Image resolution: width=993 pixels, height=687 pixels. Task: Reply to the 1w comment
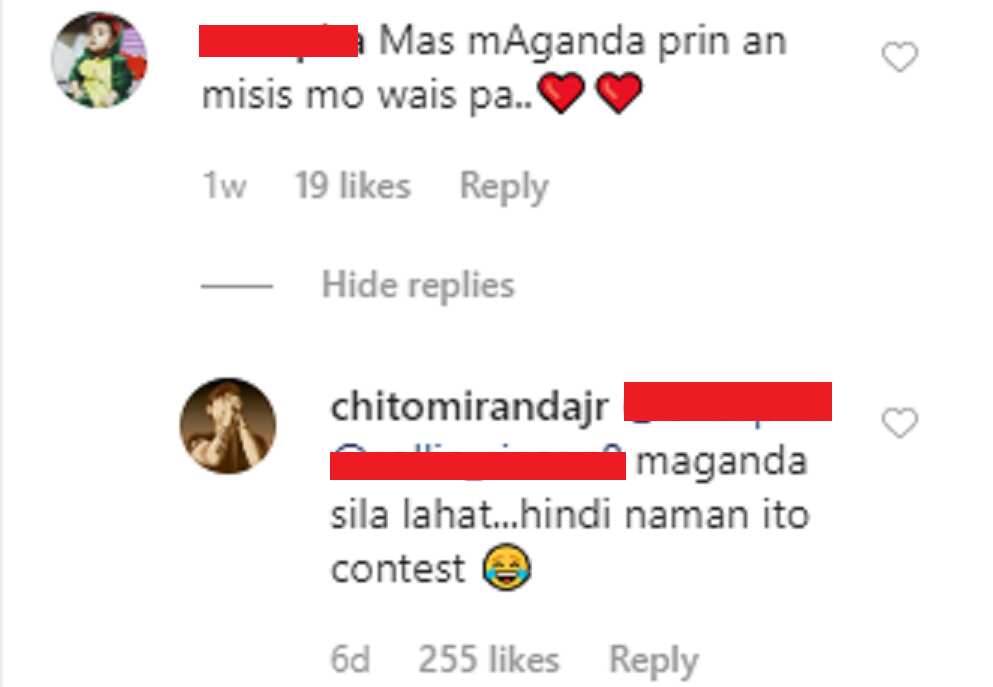[x=504, y=187]
